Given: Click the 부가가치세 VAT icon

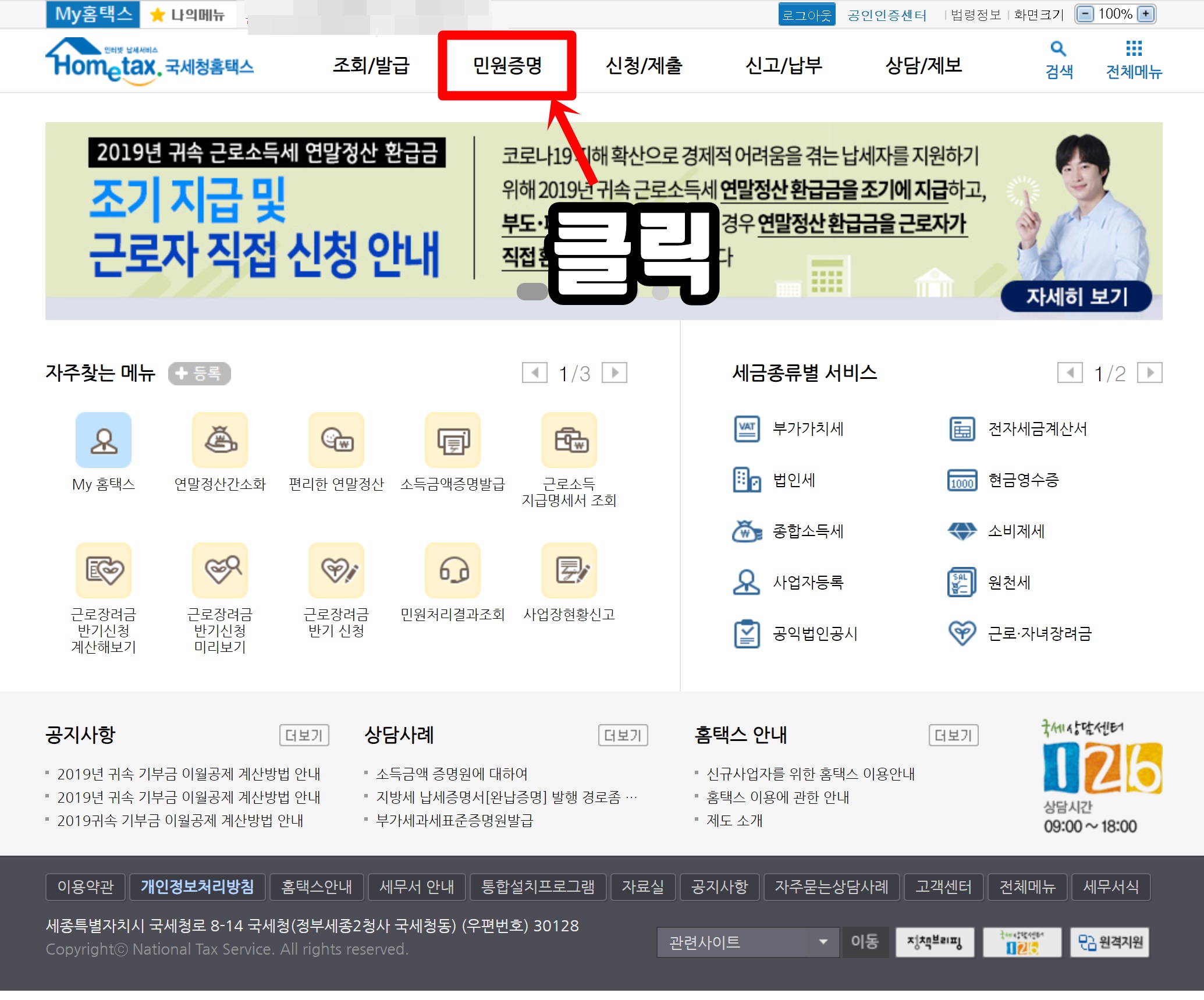Looking at the screenshot, I should click(747, 429).
